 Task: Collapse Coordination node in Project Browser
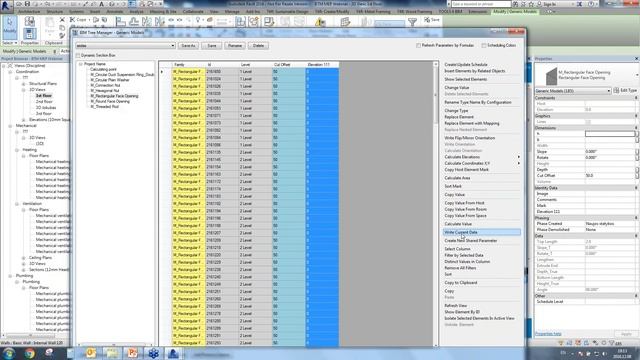pyautogui.click(x=10, y=72)
